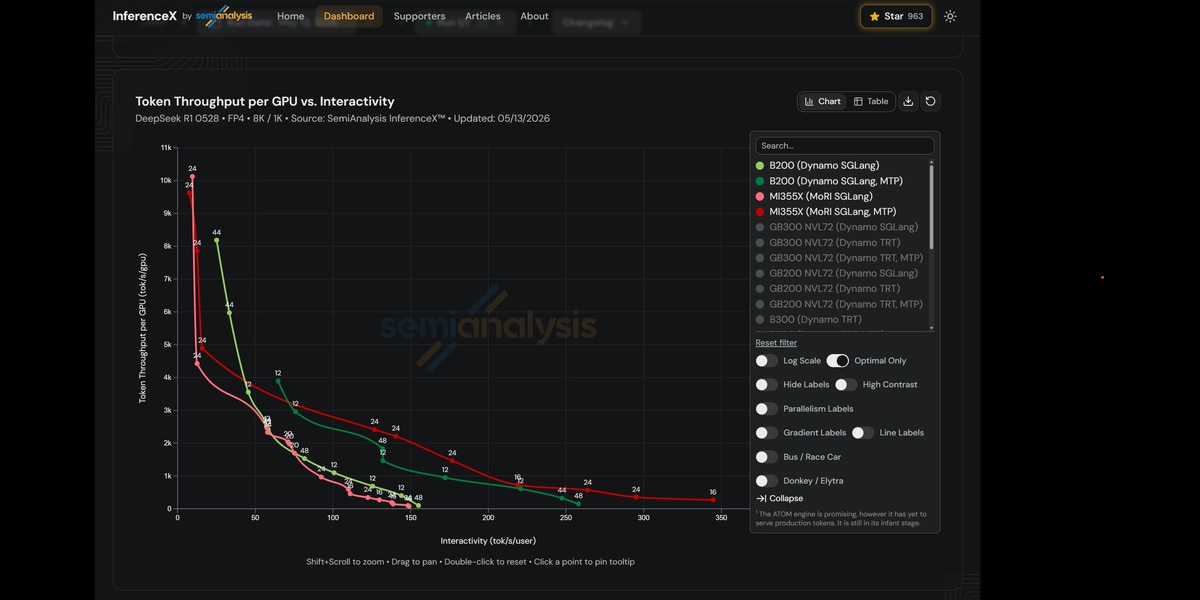This screenshot has width=1200, height=600.
Task: Enable the Donkey / Elytra toggle
Action: (767, 481)
